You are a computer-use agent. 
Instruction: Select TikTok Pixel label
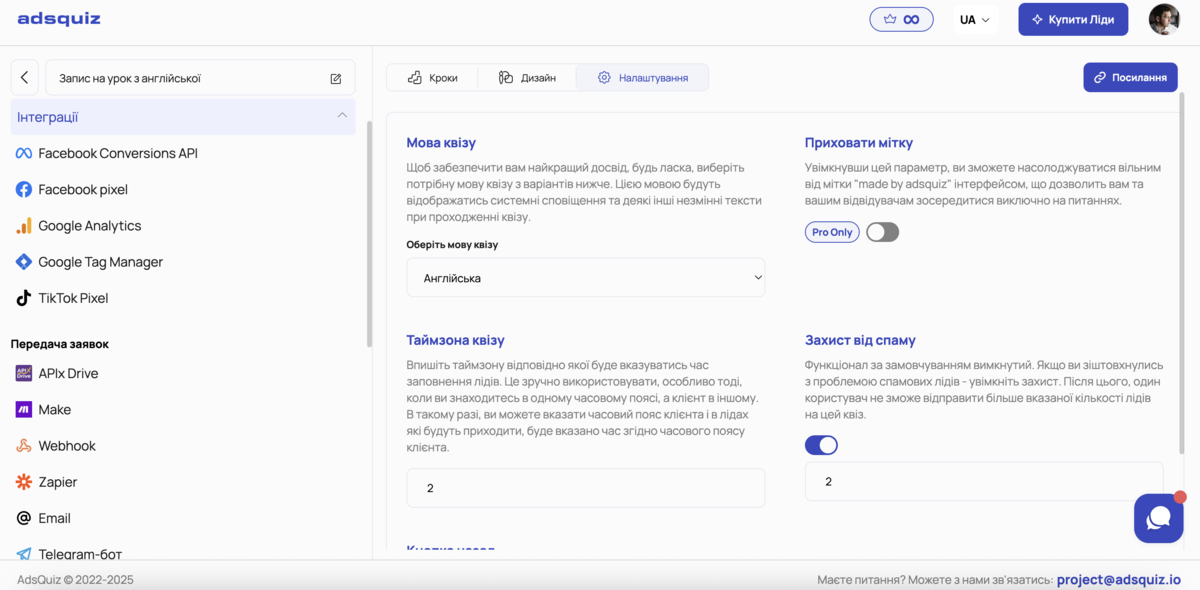pos(73,298)
